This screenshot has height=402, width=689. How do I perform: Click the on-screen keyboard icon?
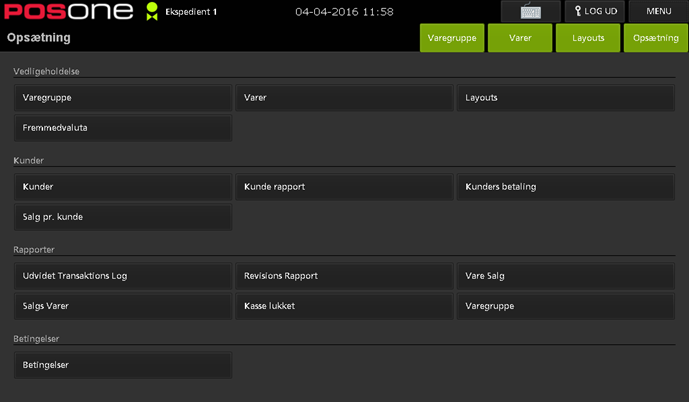[530, 12]
